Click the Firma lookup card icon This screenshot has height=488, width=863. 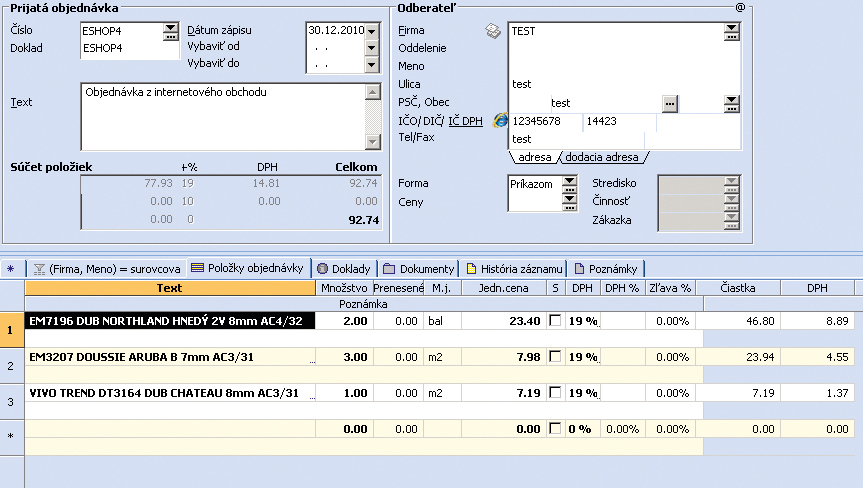pyautogui.click(x=493, y=31)
